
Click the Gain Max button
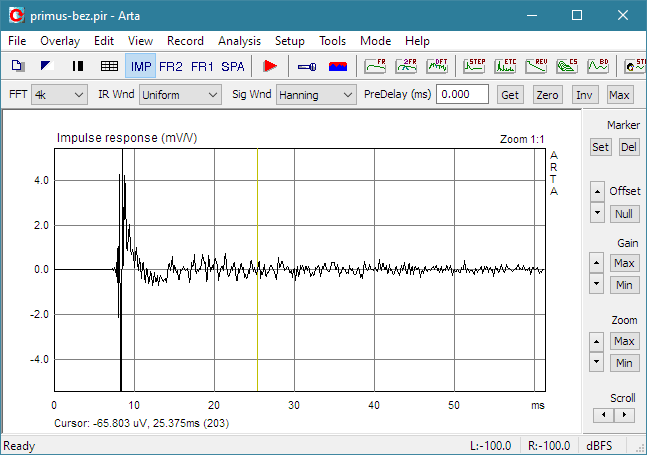624,263
